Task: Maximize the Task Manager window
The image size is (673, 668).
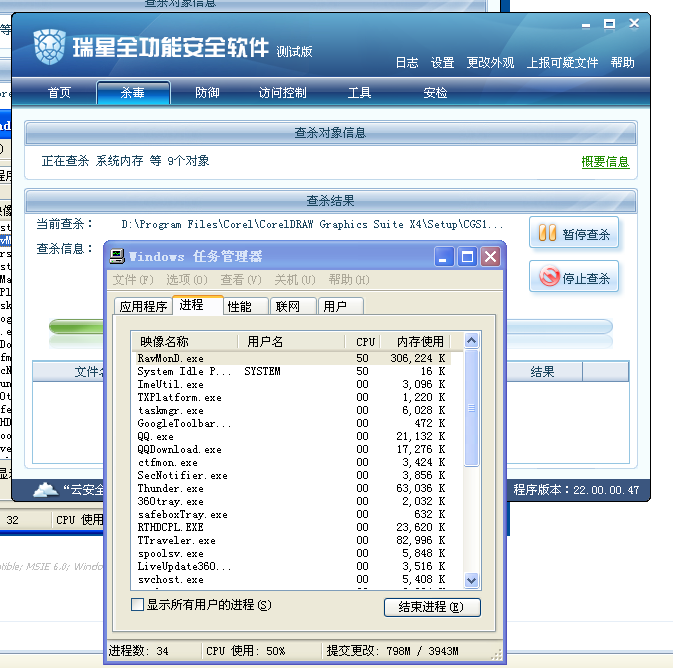Action: coord(467,257)
